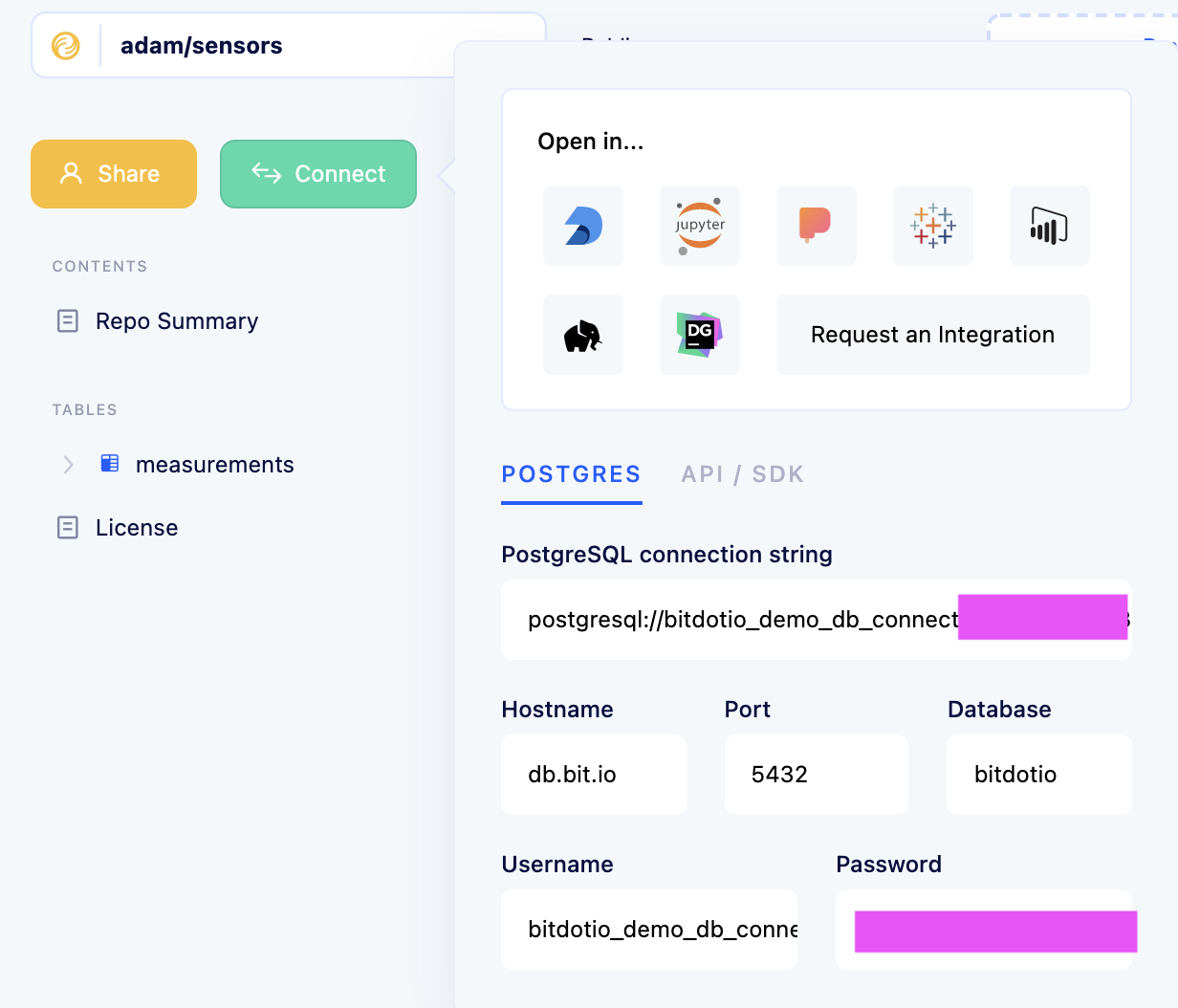
Task: Open in DataGrip icon
Action: coord(700,335)
